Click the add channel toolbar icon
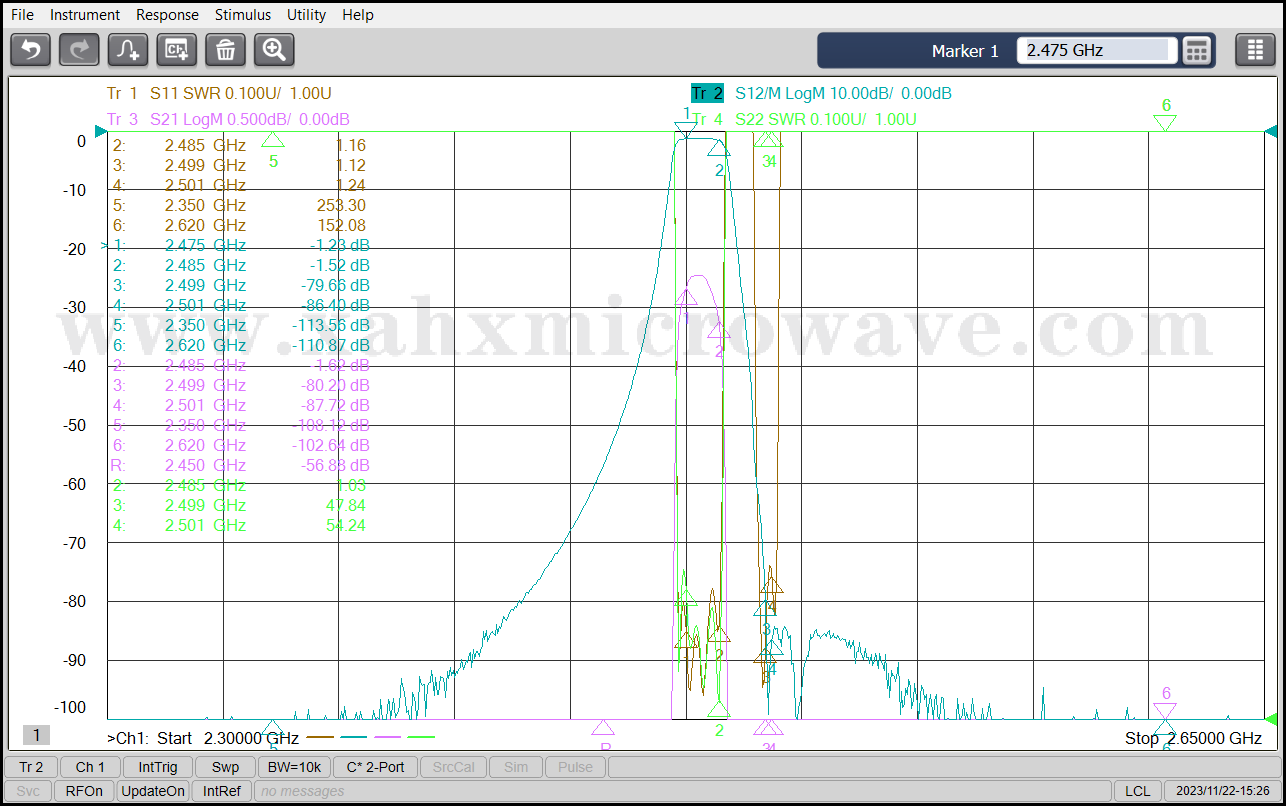This screenshot has width=1286, height=806. tap(177, 50)
